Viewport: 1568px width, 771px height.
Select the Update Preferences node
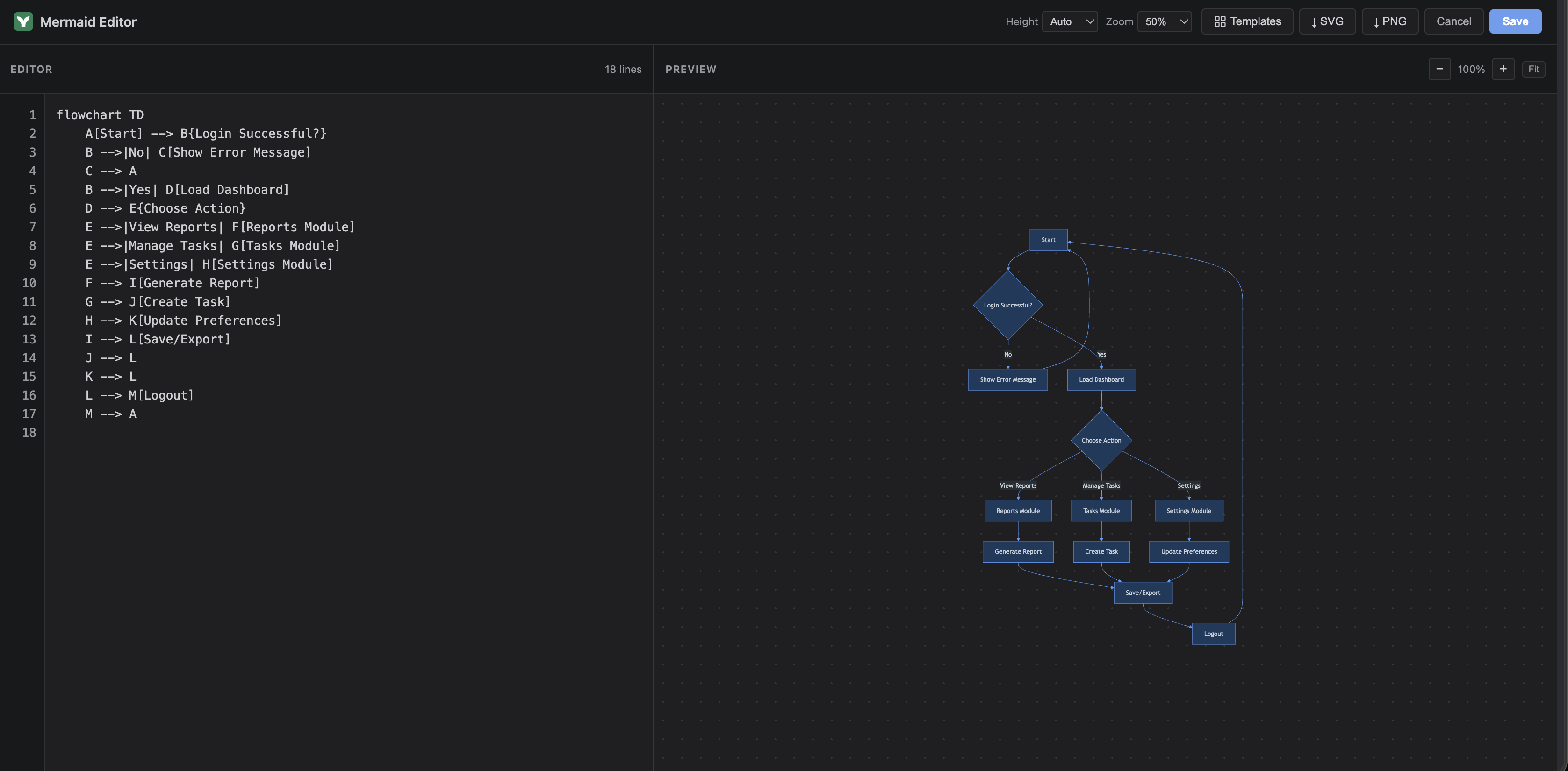point(1189,551)
